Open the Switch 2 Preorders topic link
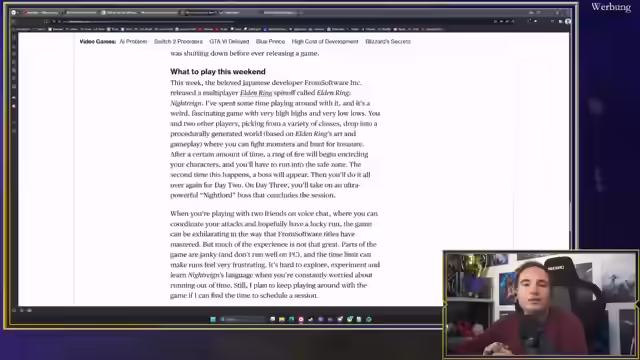 pos(178,42)
